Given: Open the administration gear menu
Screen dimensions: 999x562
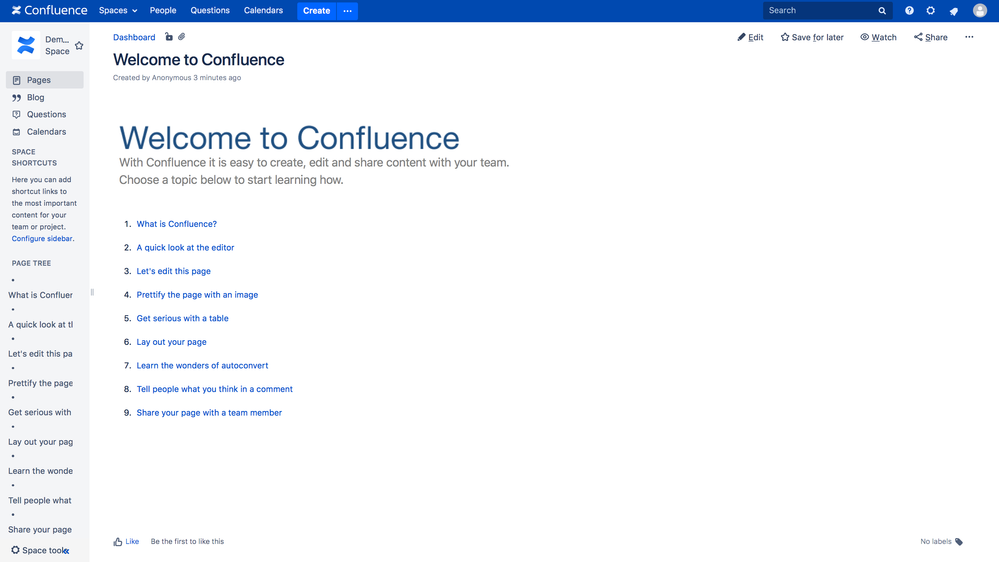Looking at the screenshot, I should click(x=931, y=11).
